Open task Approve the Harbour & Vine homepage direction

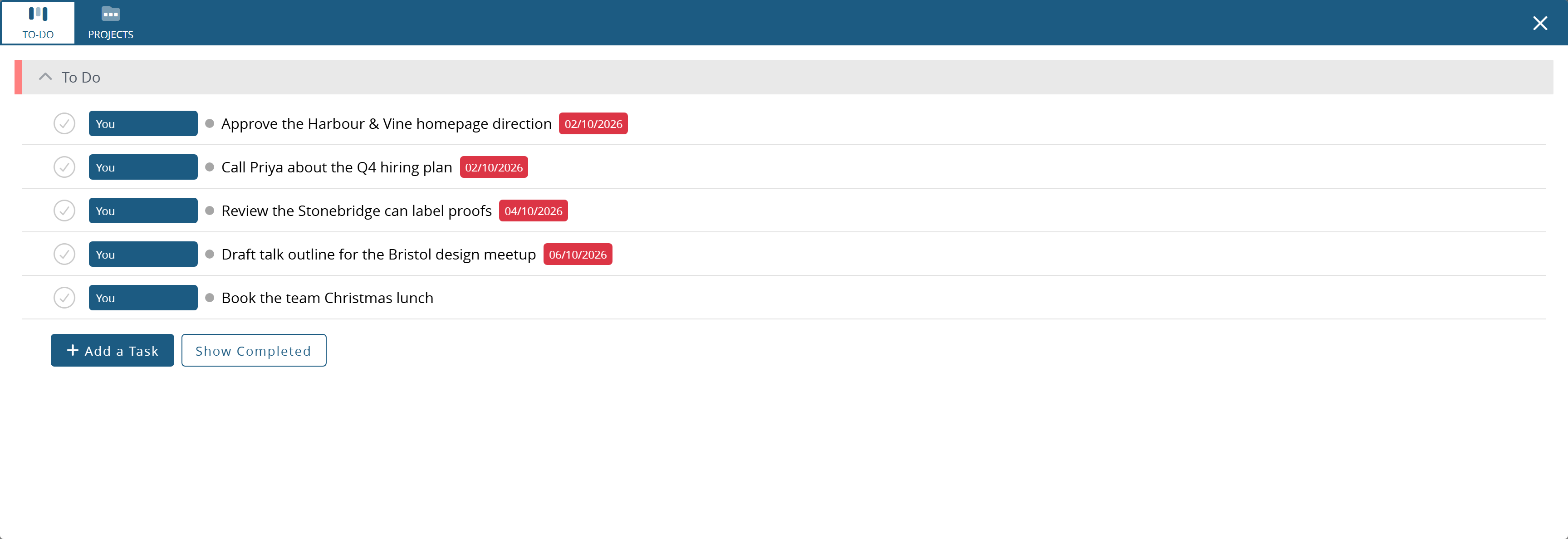click(x=387, y=123)
